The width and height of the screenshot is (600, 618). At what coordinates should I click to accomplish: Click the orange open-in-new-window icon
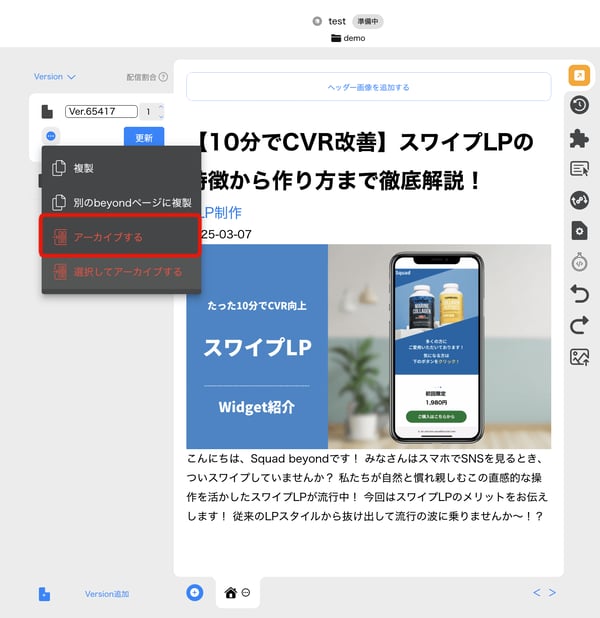(x=578, y=75)
